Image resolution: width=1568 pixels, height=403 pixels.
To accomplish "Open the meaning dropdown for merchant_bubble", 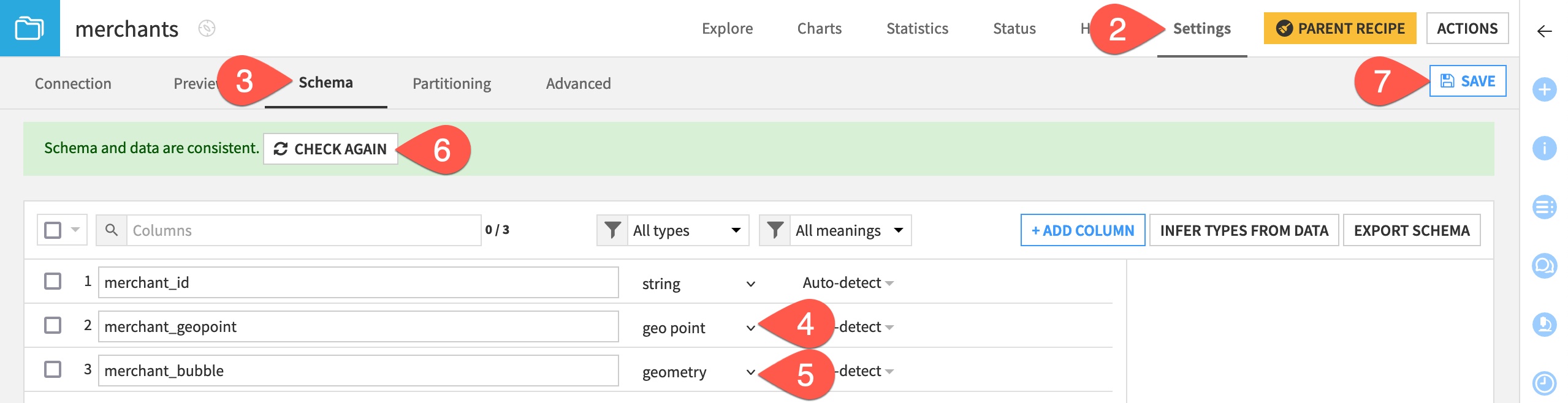I will coord(864,371).
